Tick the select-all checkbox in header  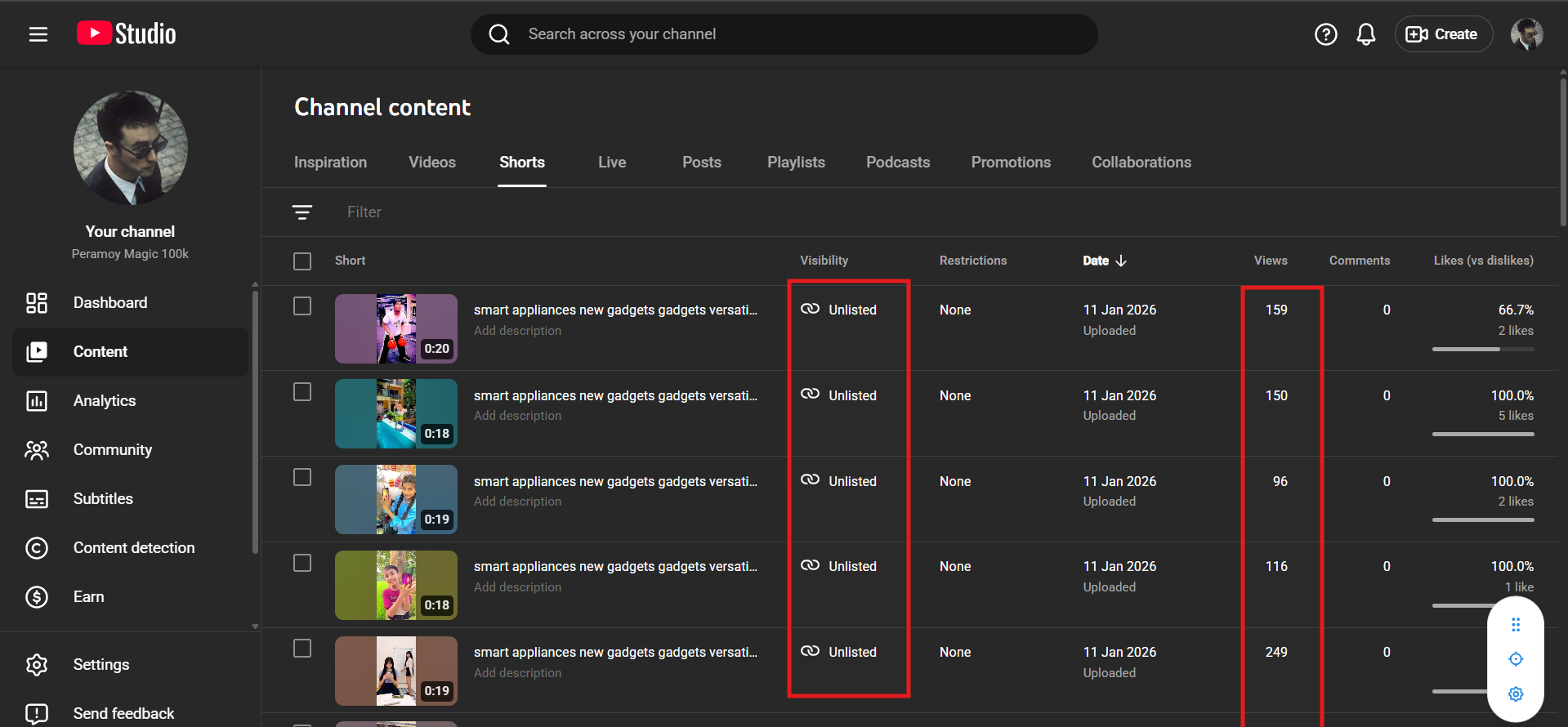pyautogui.click(x=302, y=261)
